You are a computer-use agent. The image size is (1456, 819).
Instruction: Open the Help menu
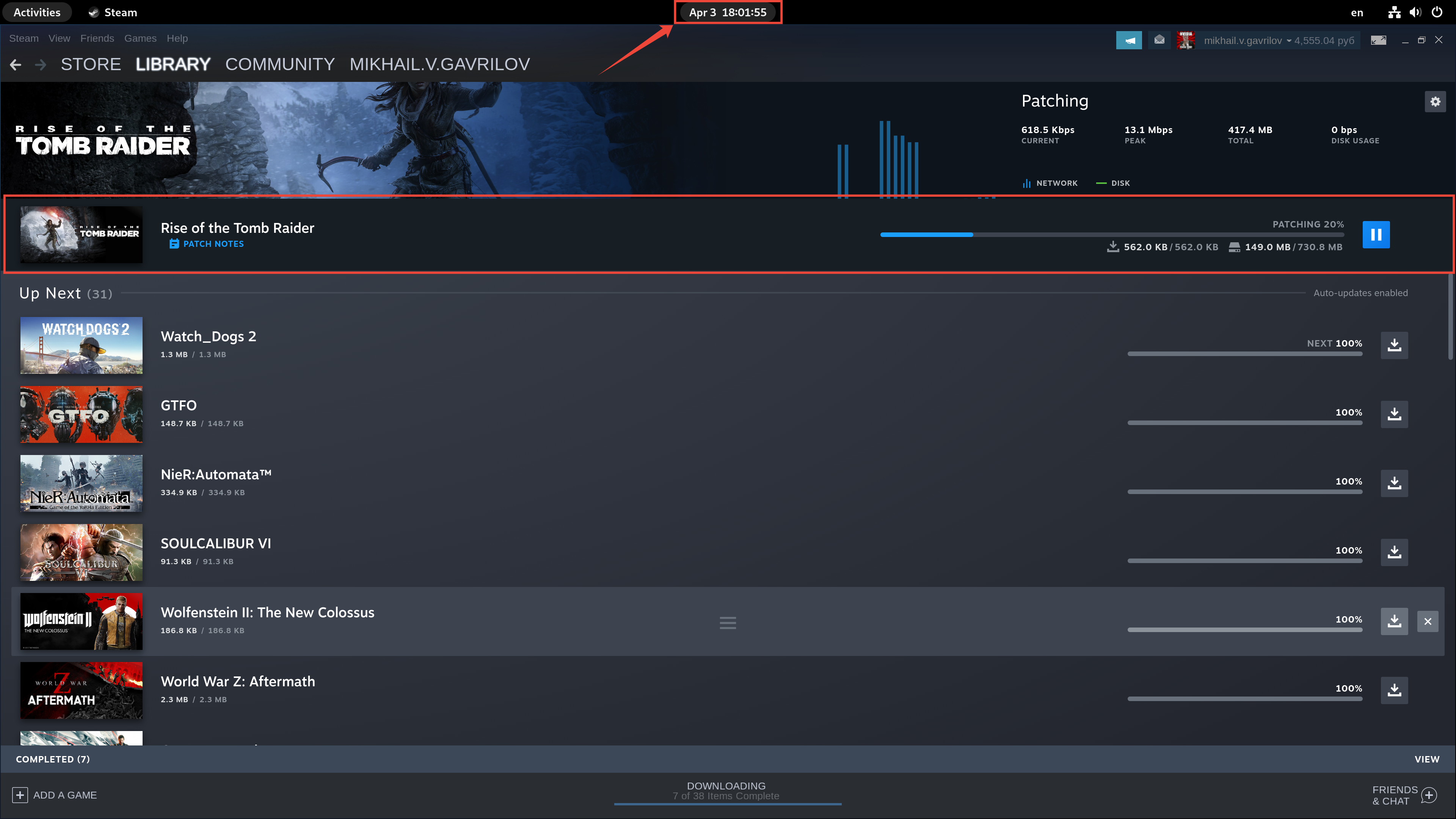coord(177,38)
